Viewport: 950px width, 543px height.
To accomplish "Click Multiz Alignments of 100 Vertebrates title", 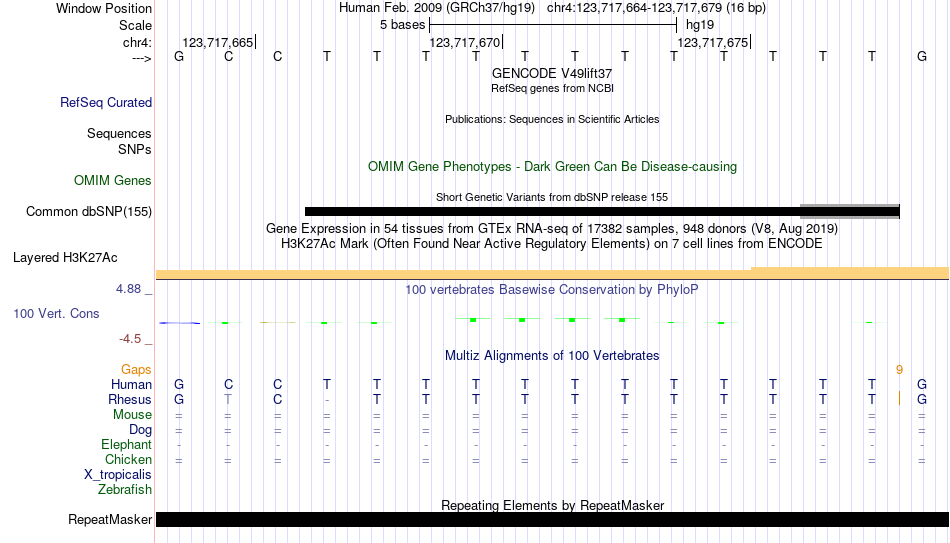I will [552, 356].
